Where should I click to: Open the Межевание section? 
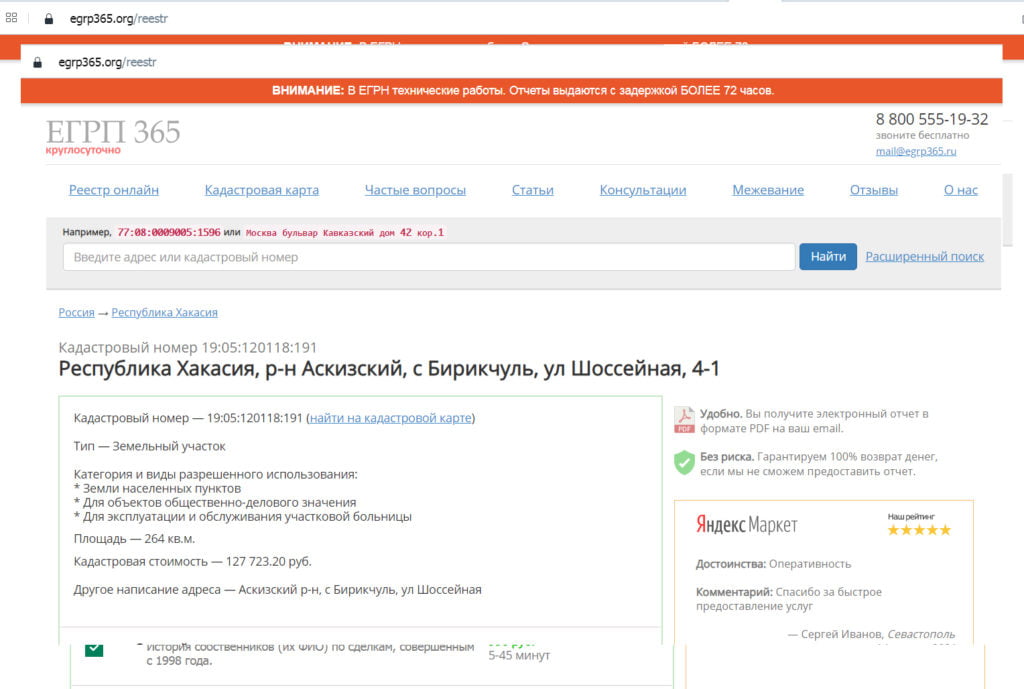(767, 190)
